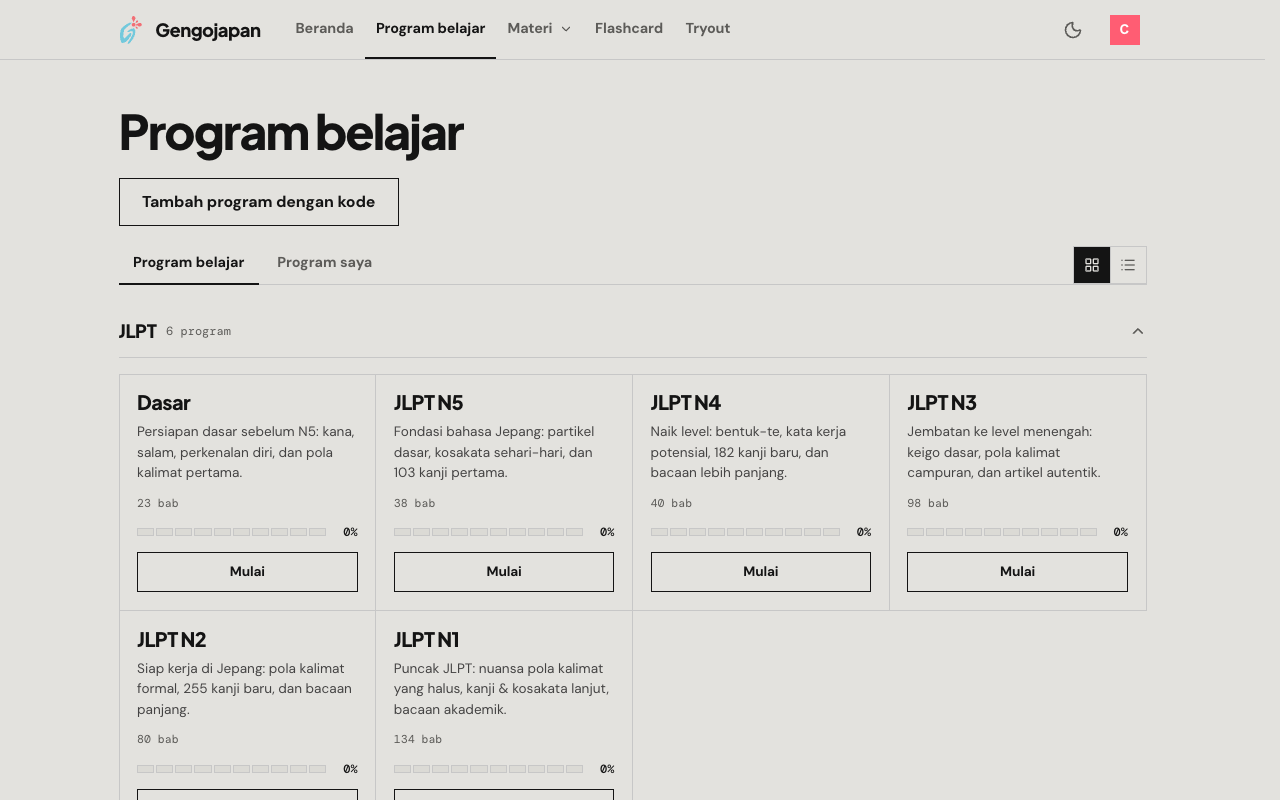Viewport: 1280px width, 800px height.
Task: Open the Dasar card title
Action: pyautogui.click(x=164, y=403)
